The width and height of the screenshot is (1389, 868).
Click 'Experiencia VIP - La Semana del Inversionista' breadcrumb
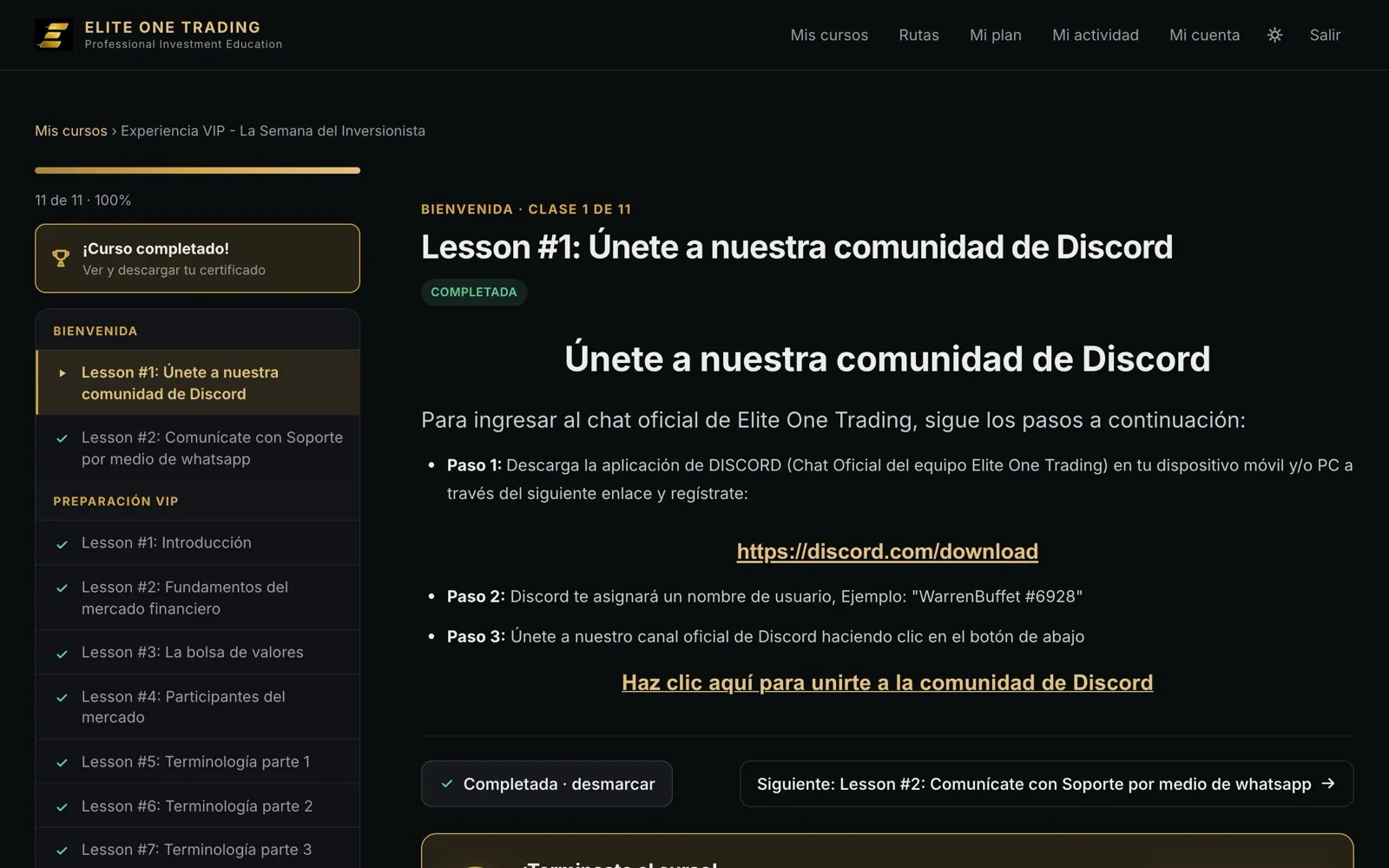273,131
